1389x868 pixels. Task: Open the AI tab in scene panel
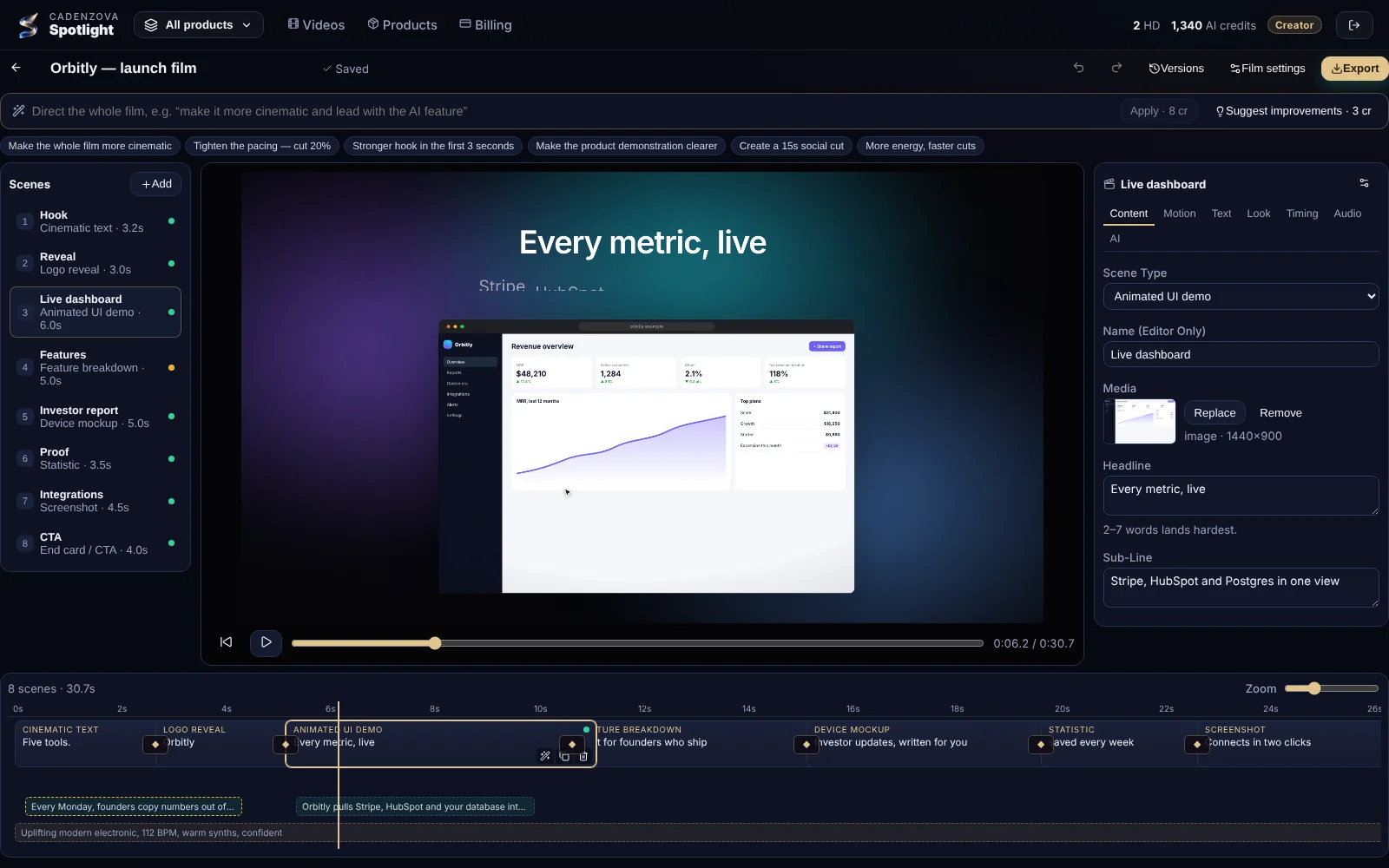click(x=1115, y=239)
